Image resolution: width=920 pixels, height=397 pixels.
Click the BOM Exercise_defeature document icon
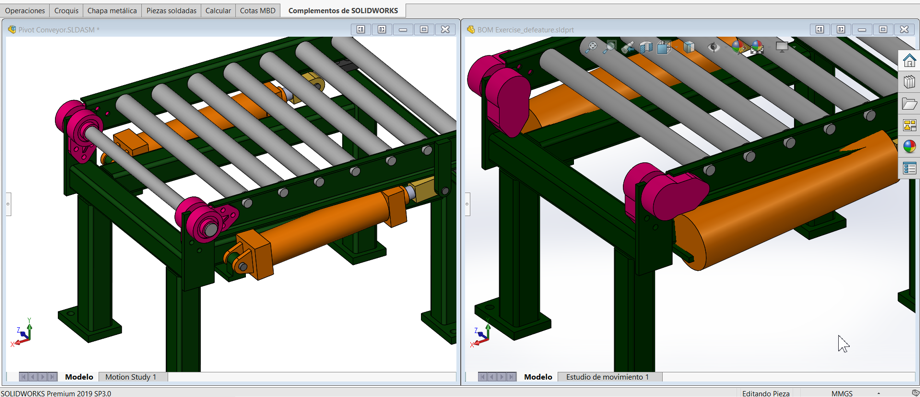(x=471, y=29)
